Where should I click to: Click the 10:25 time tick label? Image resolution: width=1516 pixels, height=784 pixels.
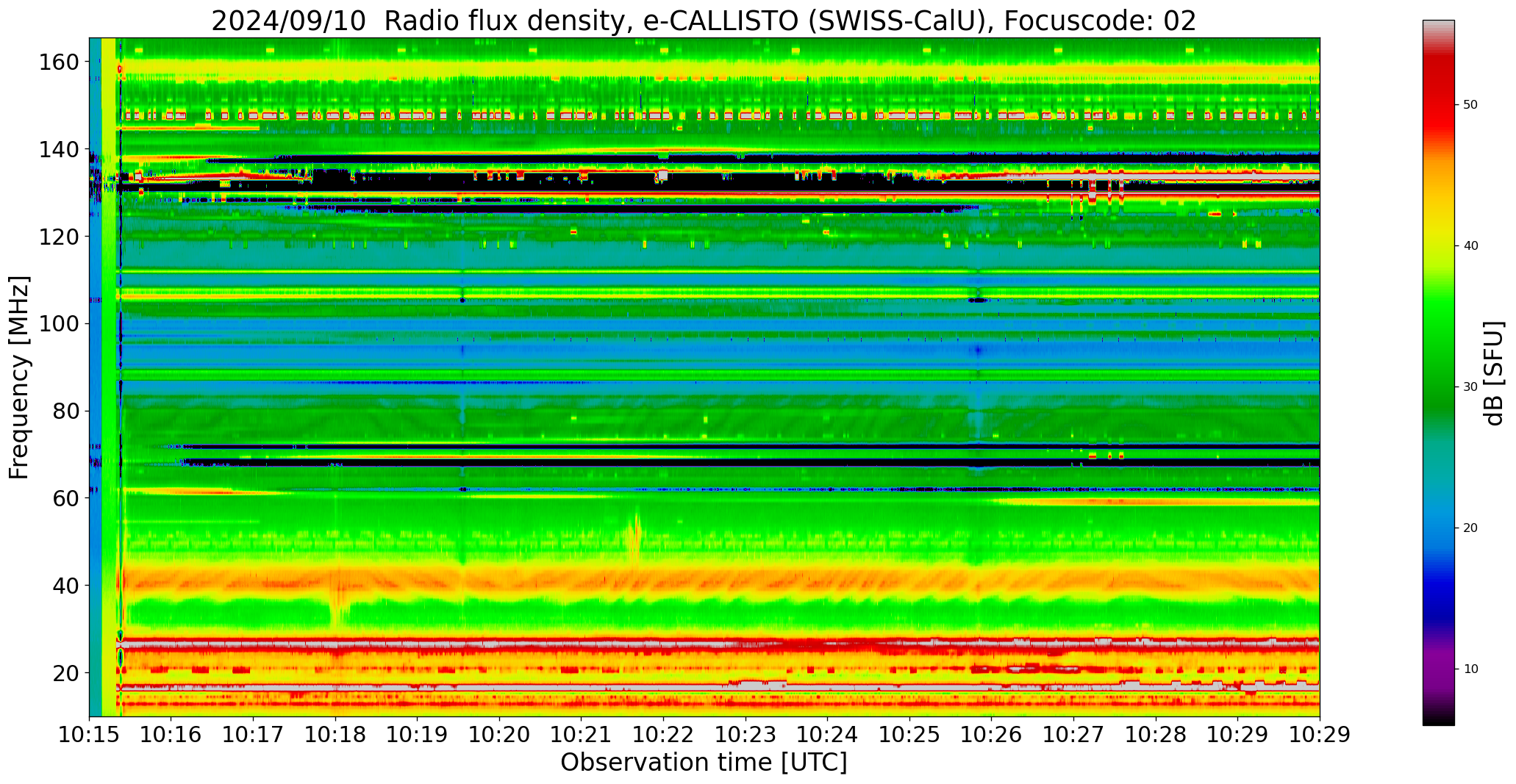(x=909, y=735)
